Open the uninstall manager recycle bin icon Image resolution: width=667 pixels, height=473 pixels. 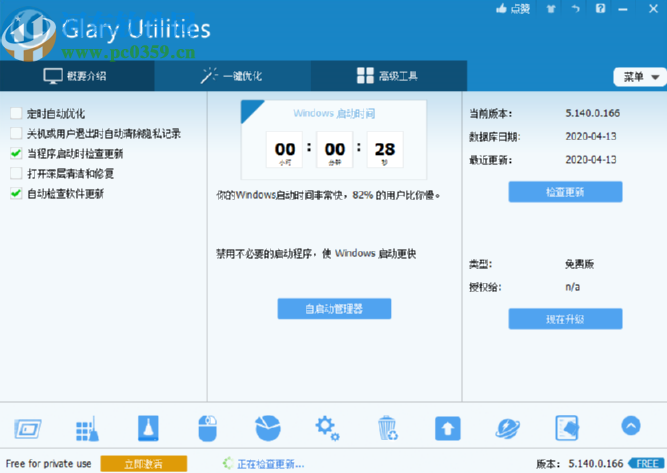tap(388, 428)
